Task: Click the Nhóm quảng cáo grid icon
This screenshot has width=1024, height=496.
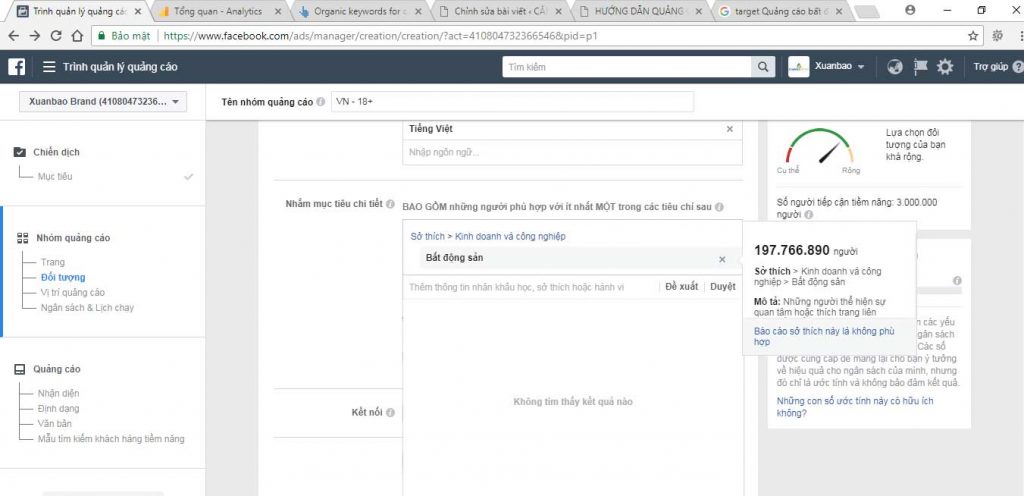Action: (22, 238)
